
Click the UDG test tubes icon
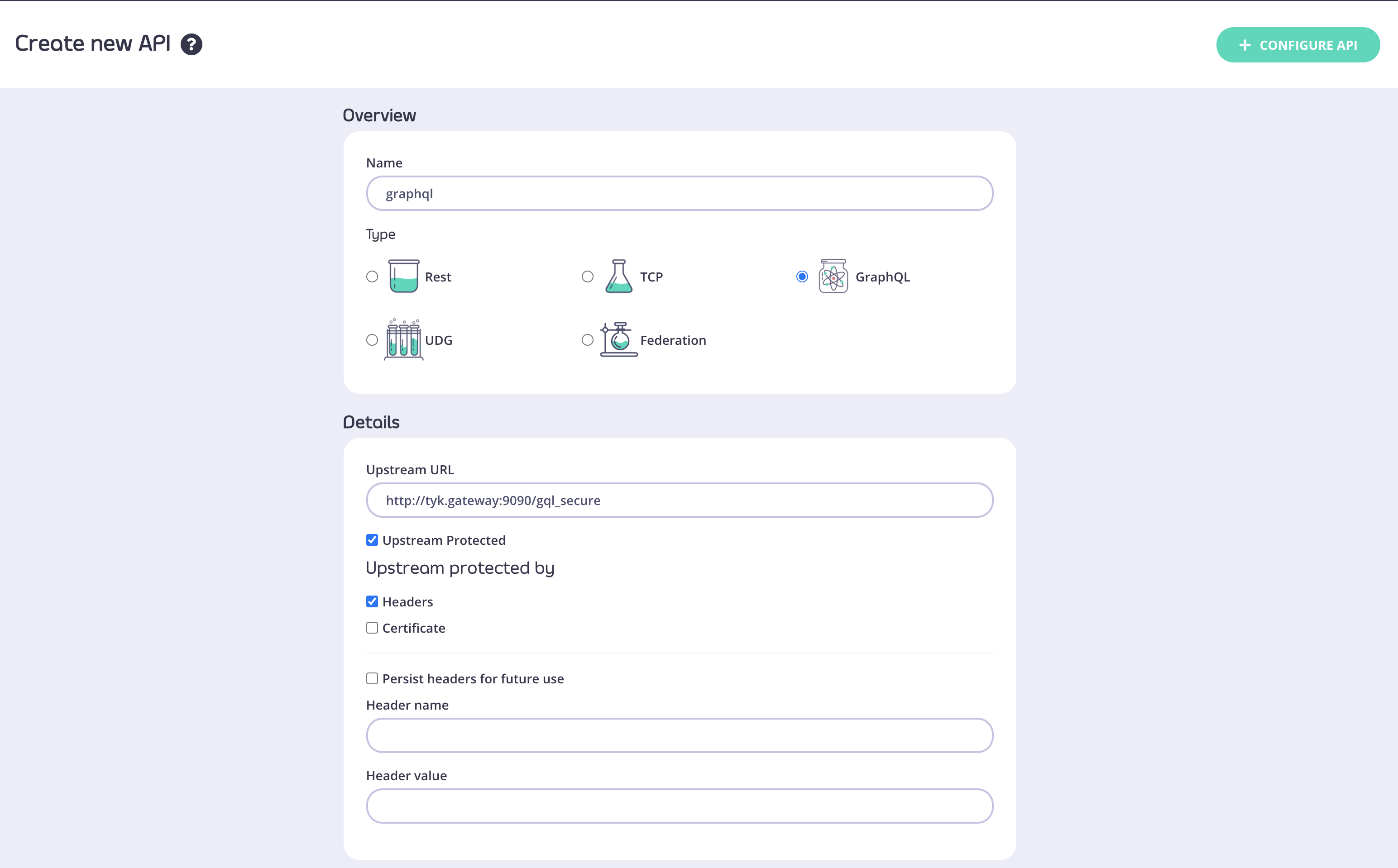pyautogui.click(x=404, y=340)
